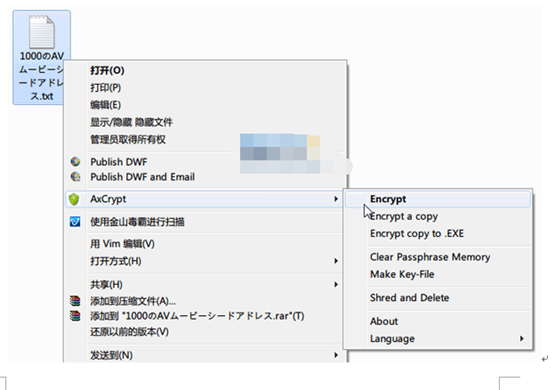Click the WinRAR icon beside 添加到压缩文件(A)
554x390 pixels.
click(75, 301)
